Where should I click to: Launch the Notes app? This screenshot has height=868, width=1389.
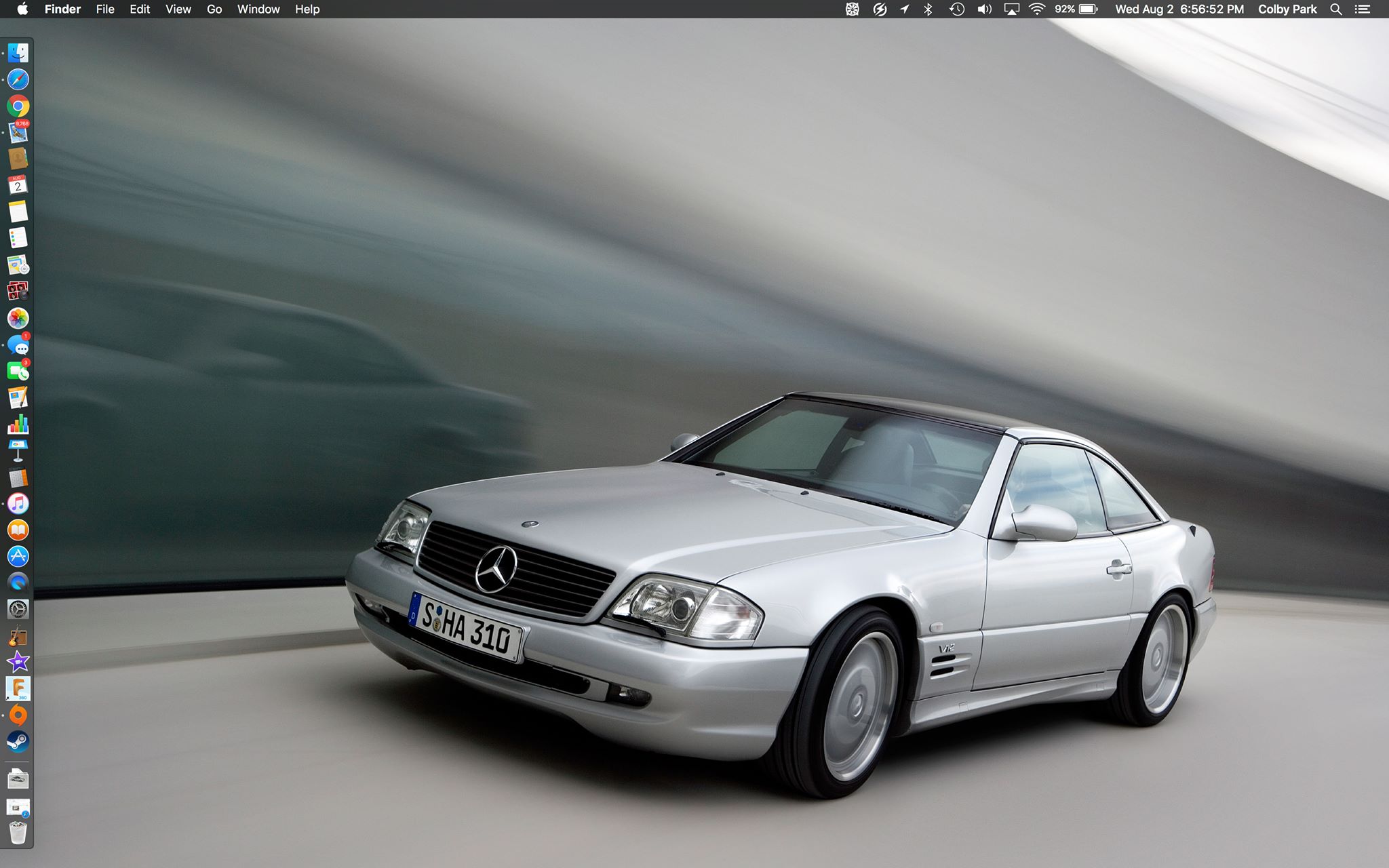pyautogui.click(x=18, y=212)
